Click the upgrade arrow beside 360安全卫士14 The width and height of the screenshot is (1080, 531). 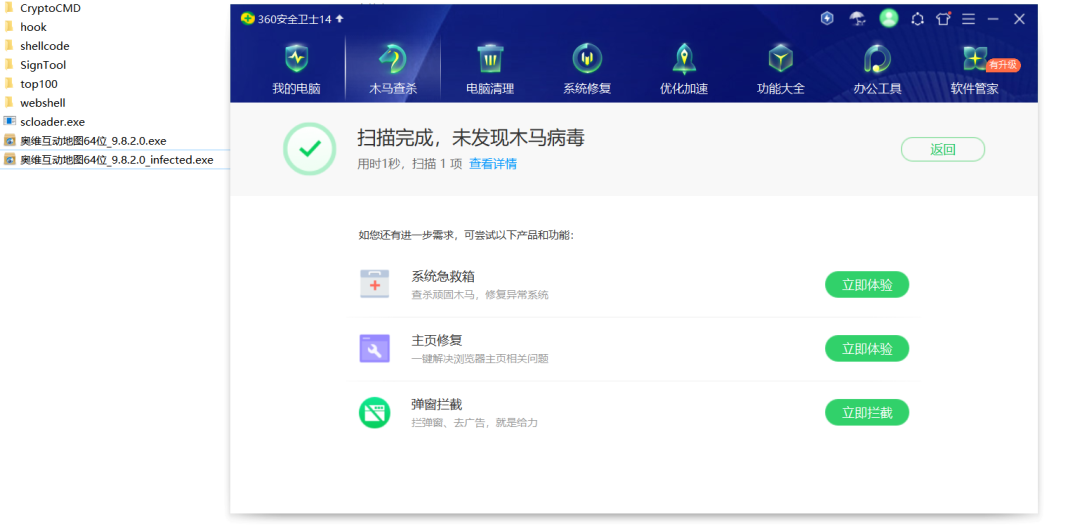click(339, 19)
